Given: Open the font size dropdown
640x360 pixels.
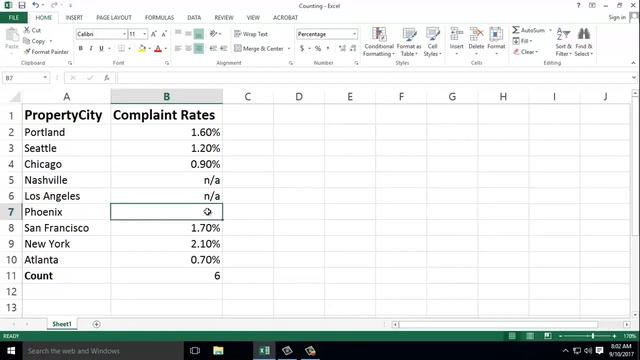Looking at the screenshot, I should [144, 34].
